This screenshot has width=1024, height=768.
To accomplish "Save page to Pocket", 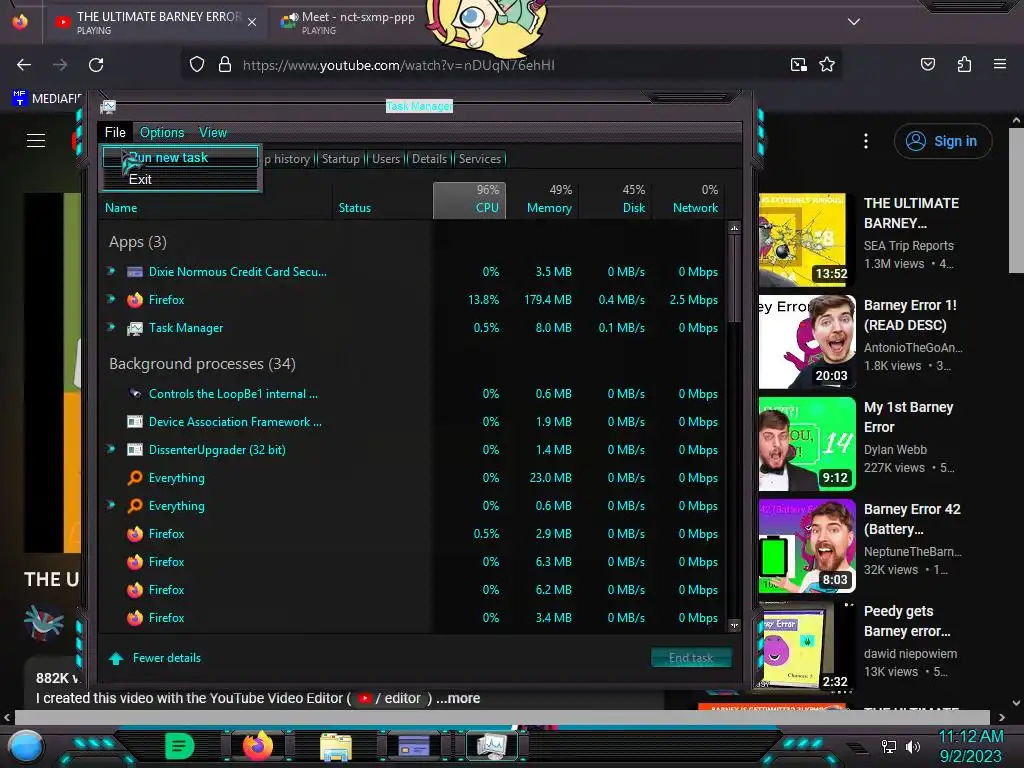I will pos(927,65).
